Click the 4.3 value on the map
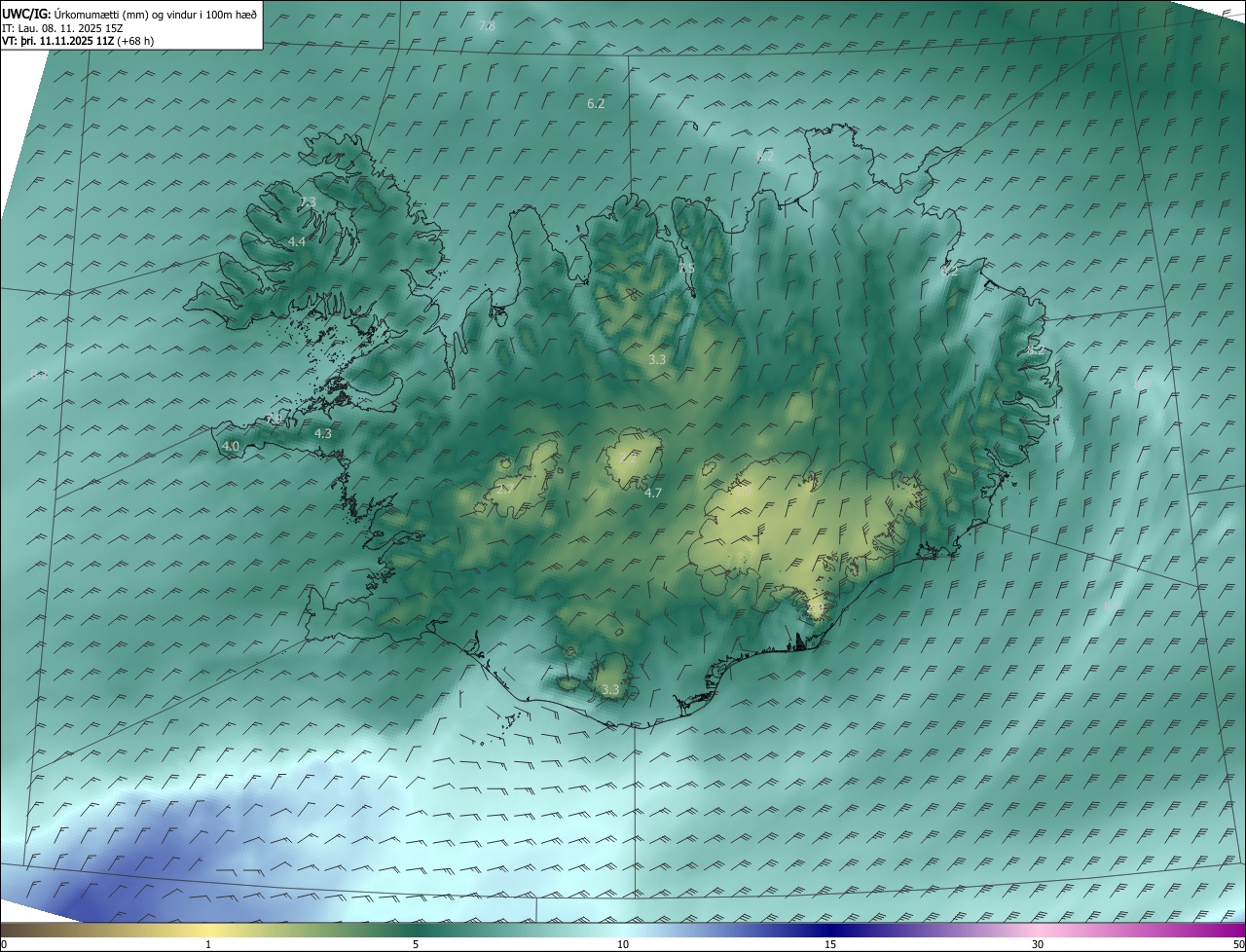This screenshot has height=952, width=1246. pos(323,434)
